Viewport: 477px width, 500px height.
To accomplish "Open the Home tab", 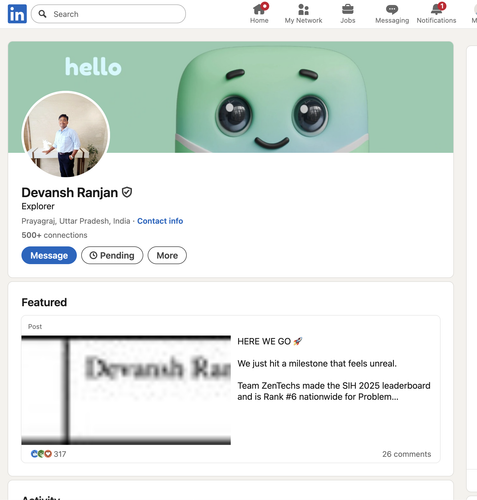I will 259,14.
